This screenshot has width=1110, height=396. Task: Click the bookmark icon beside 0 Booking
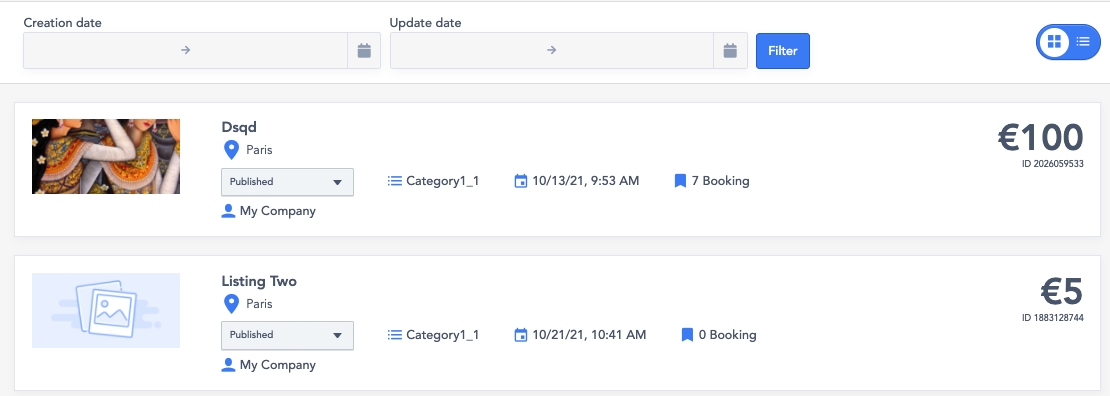tap(687, 335)
